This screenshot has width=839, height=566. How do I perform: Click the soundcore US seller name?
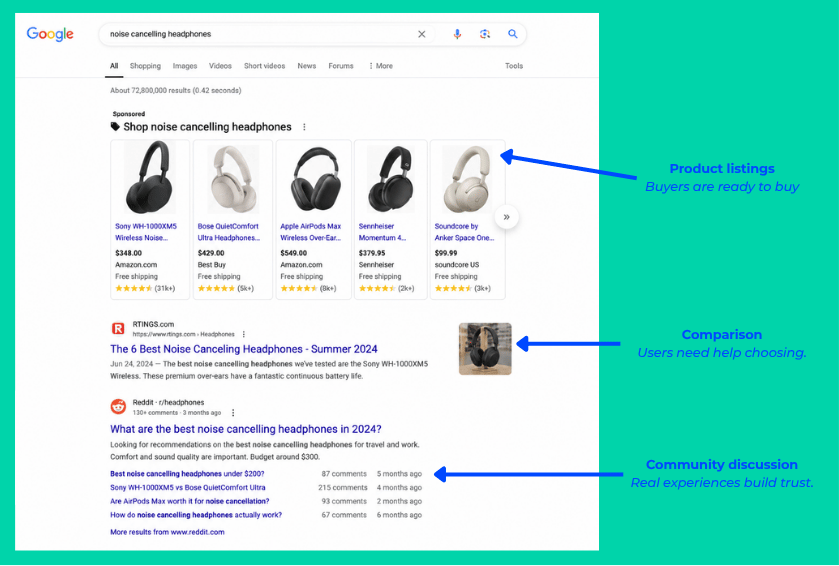click(457, 265)
